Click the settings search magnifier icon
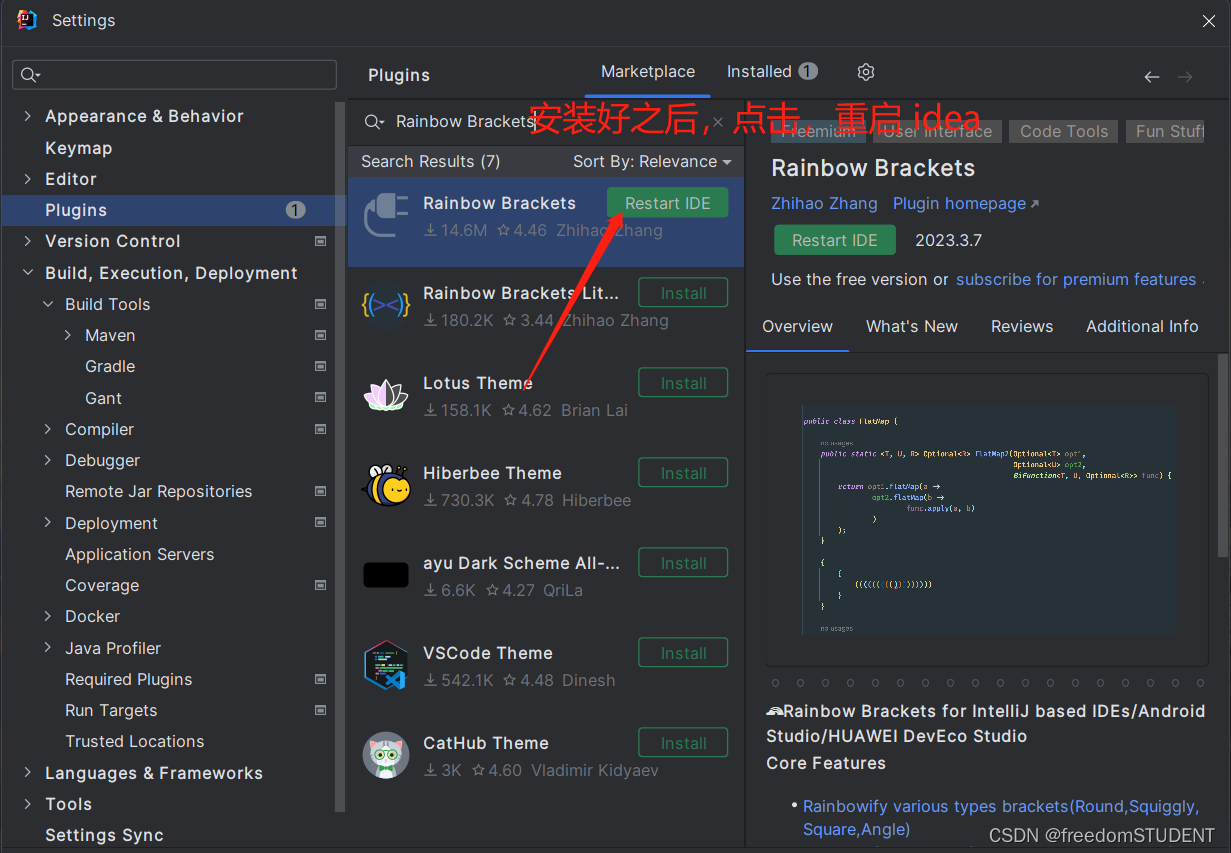The image size is (1231, 853). pyautogui.click(x=30, y=75)
